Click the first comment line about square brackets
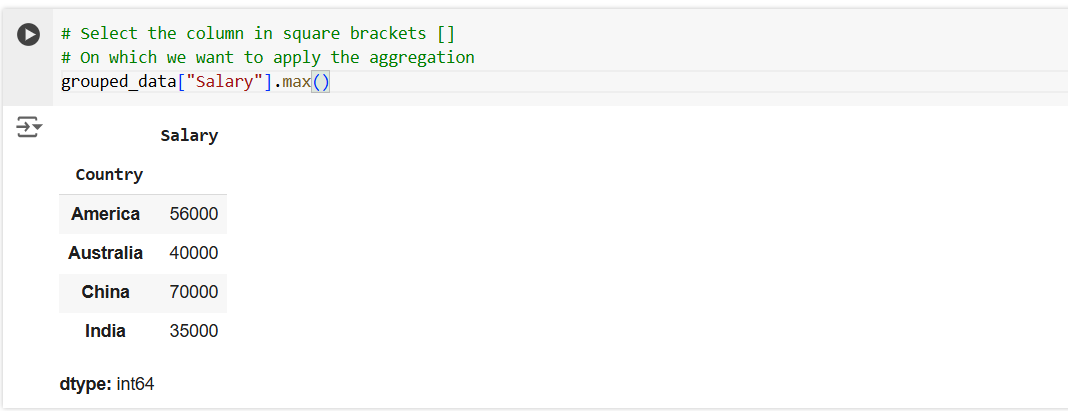The width and height of the screenshot is (1068, 411). click(x=257, y=34)
